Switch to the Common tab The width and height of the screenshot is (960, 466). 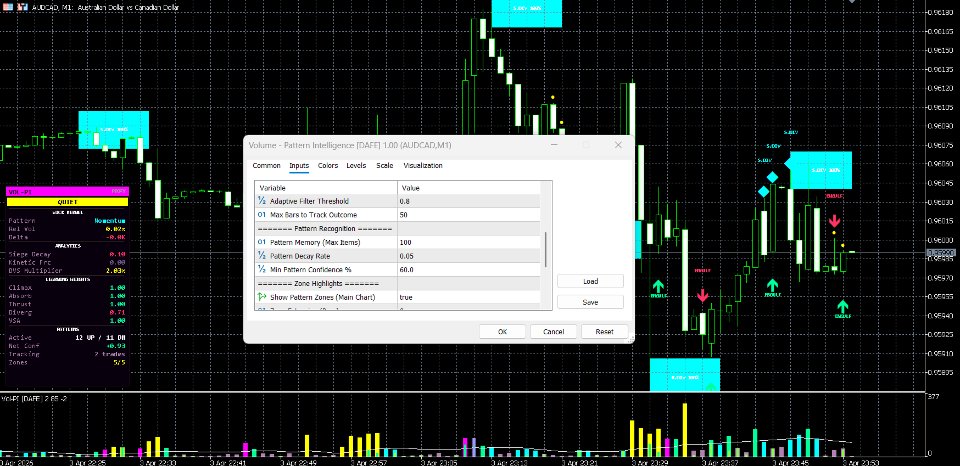[x=266, y=165]
